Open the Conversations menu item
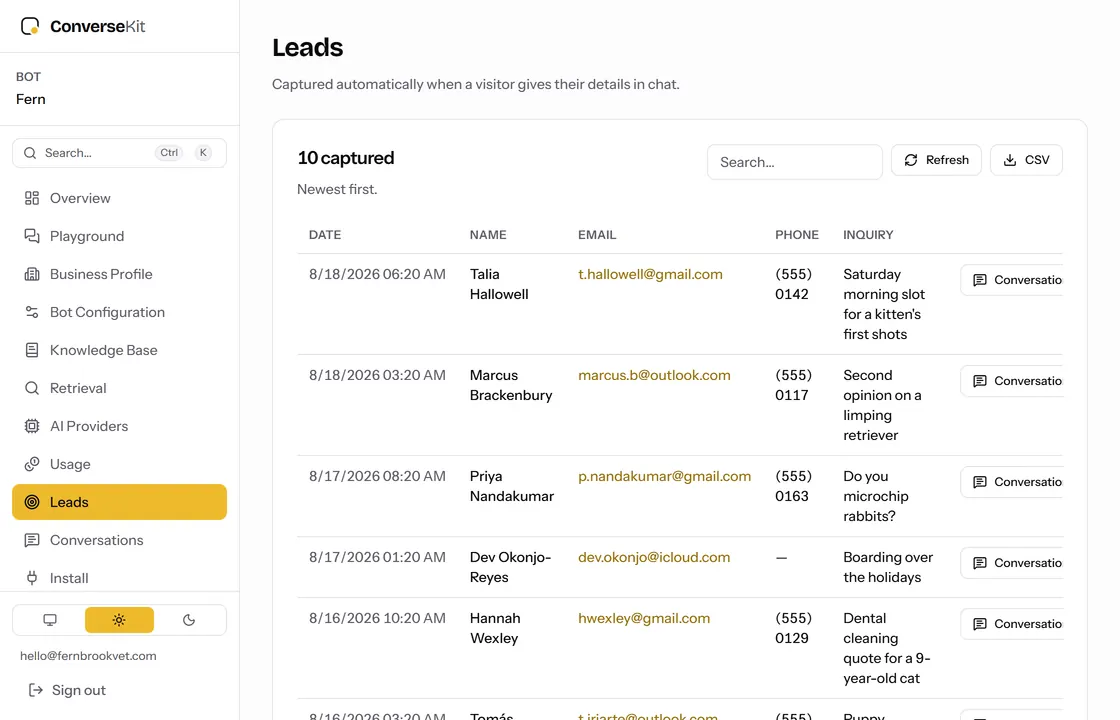1120x720 pixels. click(119, 540)
